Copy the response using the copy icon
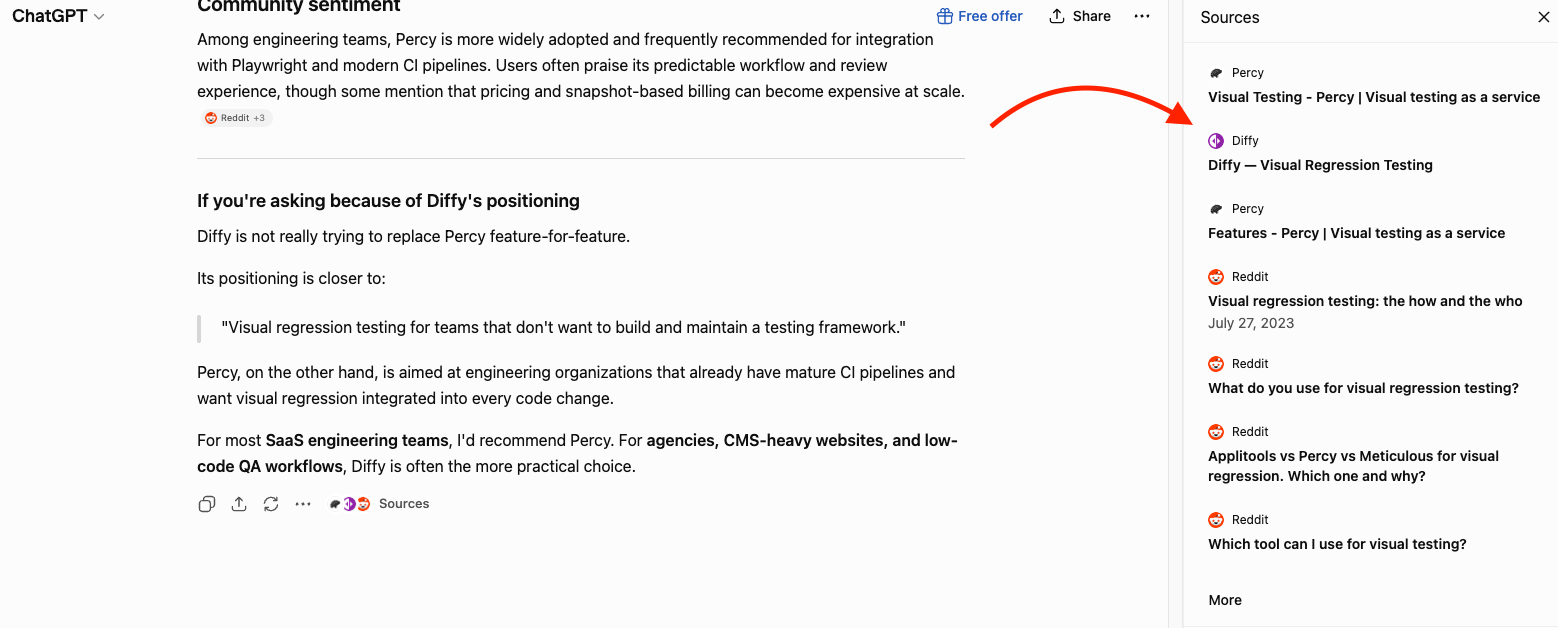Screen dimensions: 1558x628 click(207, 504)
